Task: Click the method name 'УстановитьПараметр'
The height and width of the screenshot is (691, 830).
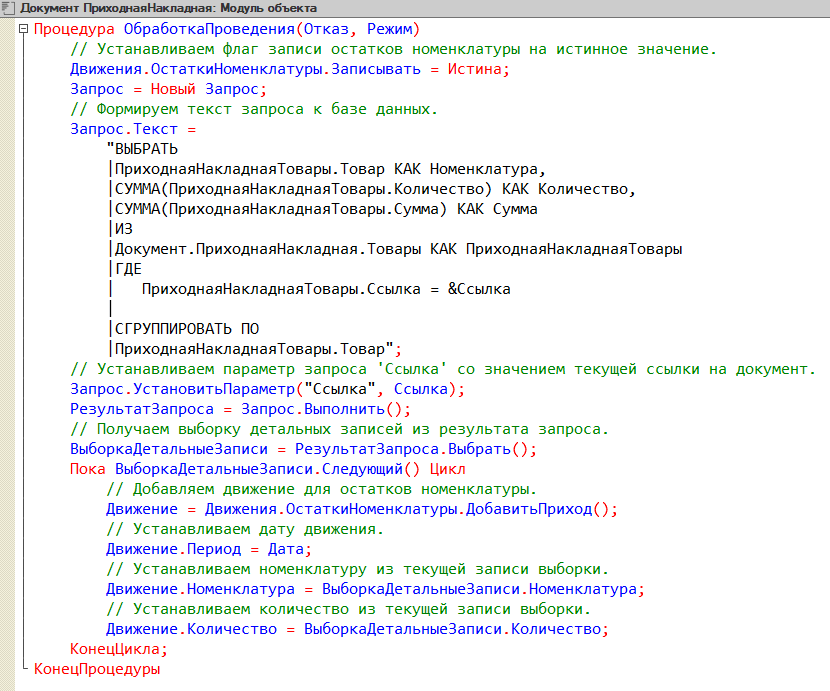Action: pos(214,389)
